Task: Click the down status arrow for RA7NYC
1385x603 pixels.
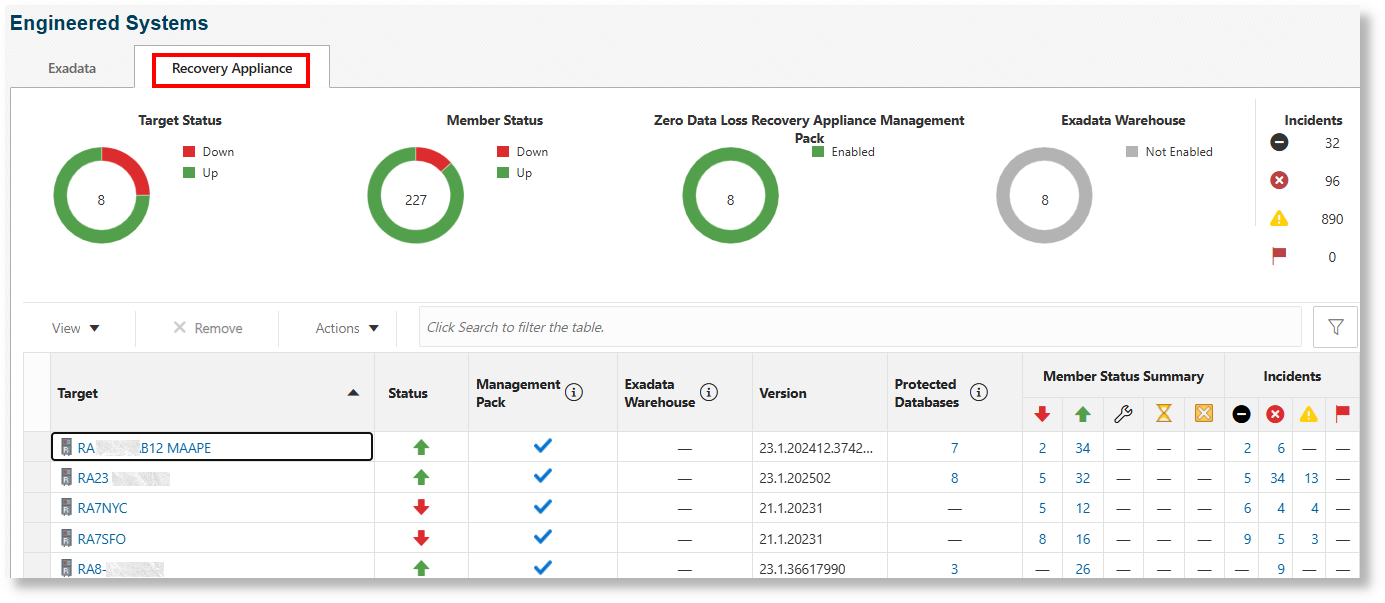Action: point(421,508)
